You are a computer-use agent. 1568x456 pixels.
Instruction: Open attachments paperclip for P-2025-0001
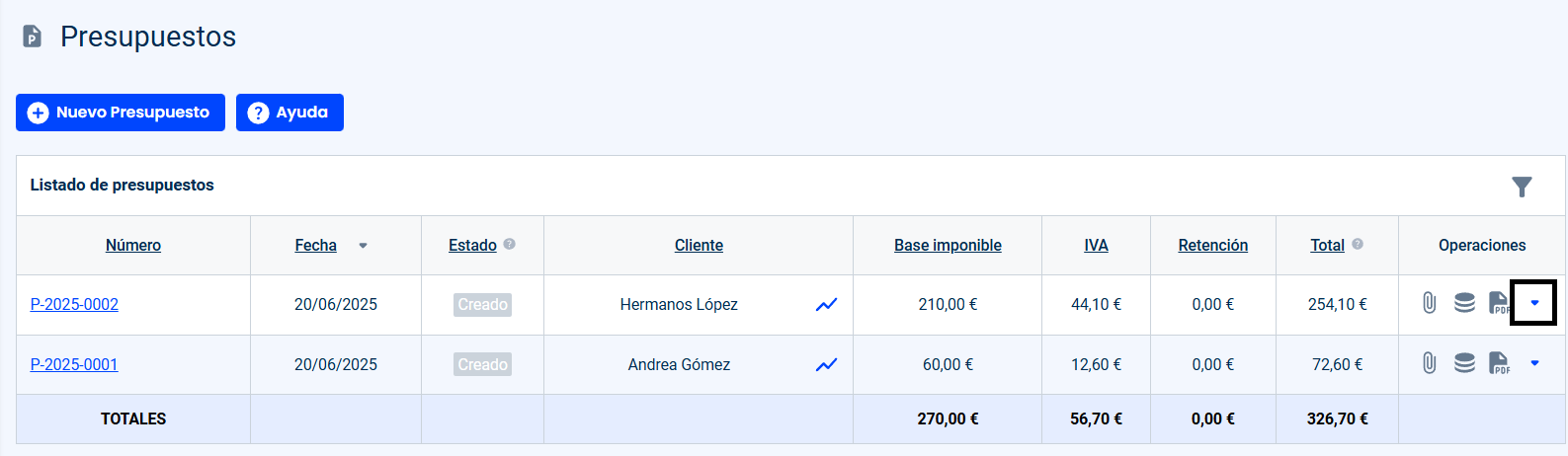(x=1430, y=363)
